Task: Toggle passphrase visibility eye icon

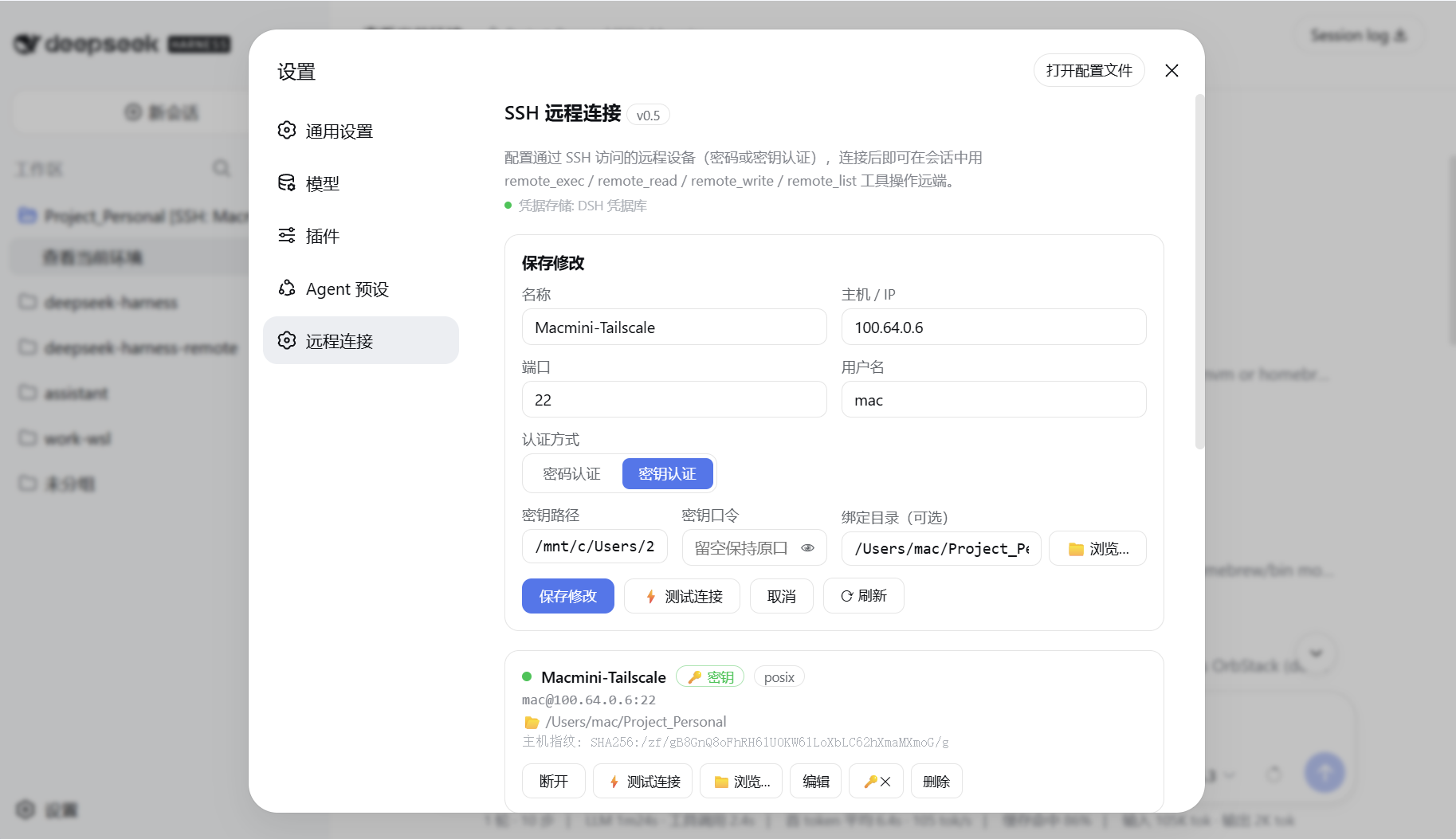Action: coord(807,548)
